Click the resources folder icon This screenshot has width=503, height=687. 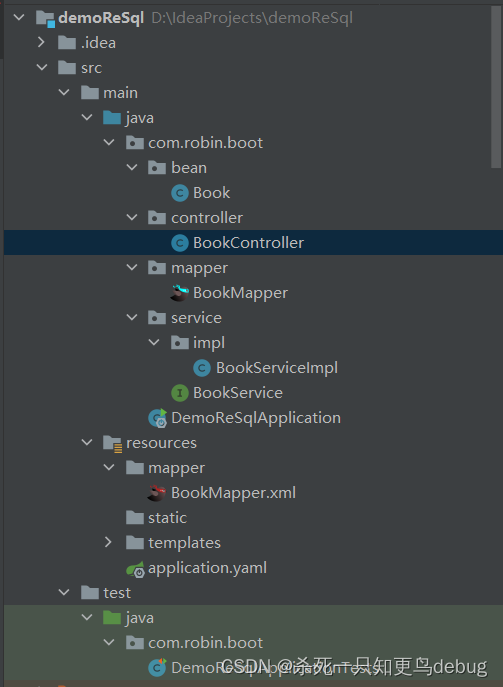[113, 443]
